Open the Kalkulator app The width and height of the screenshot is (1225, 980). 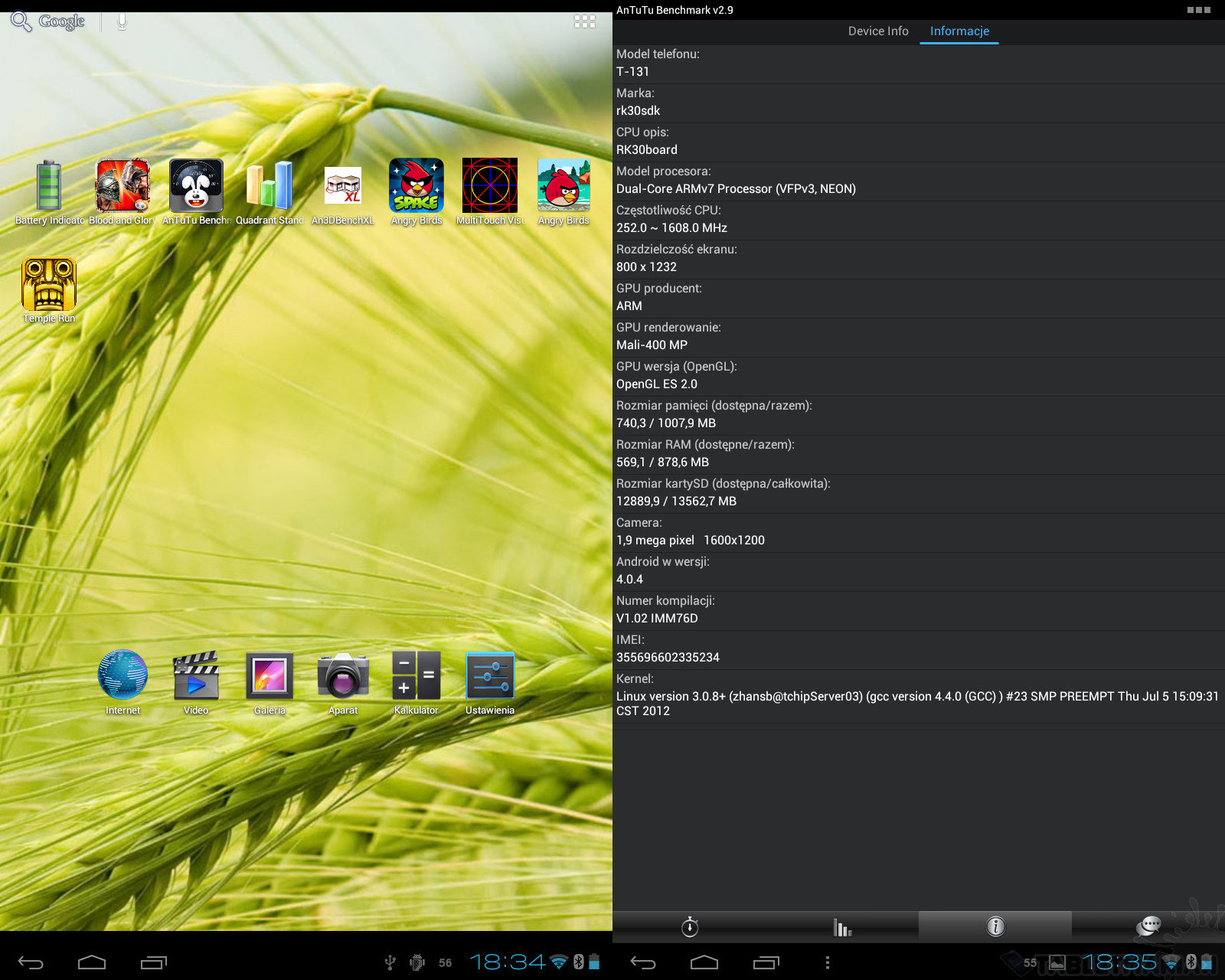(416, 676)
